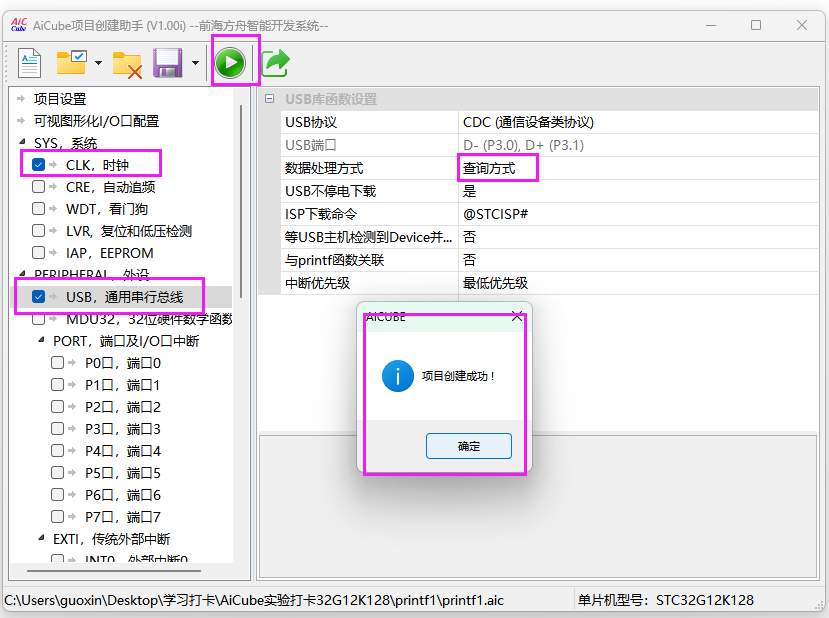Collapse the PERIPHERAL 外设 tree node

pyautogui.click(x=22, y=273)
